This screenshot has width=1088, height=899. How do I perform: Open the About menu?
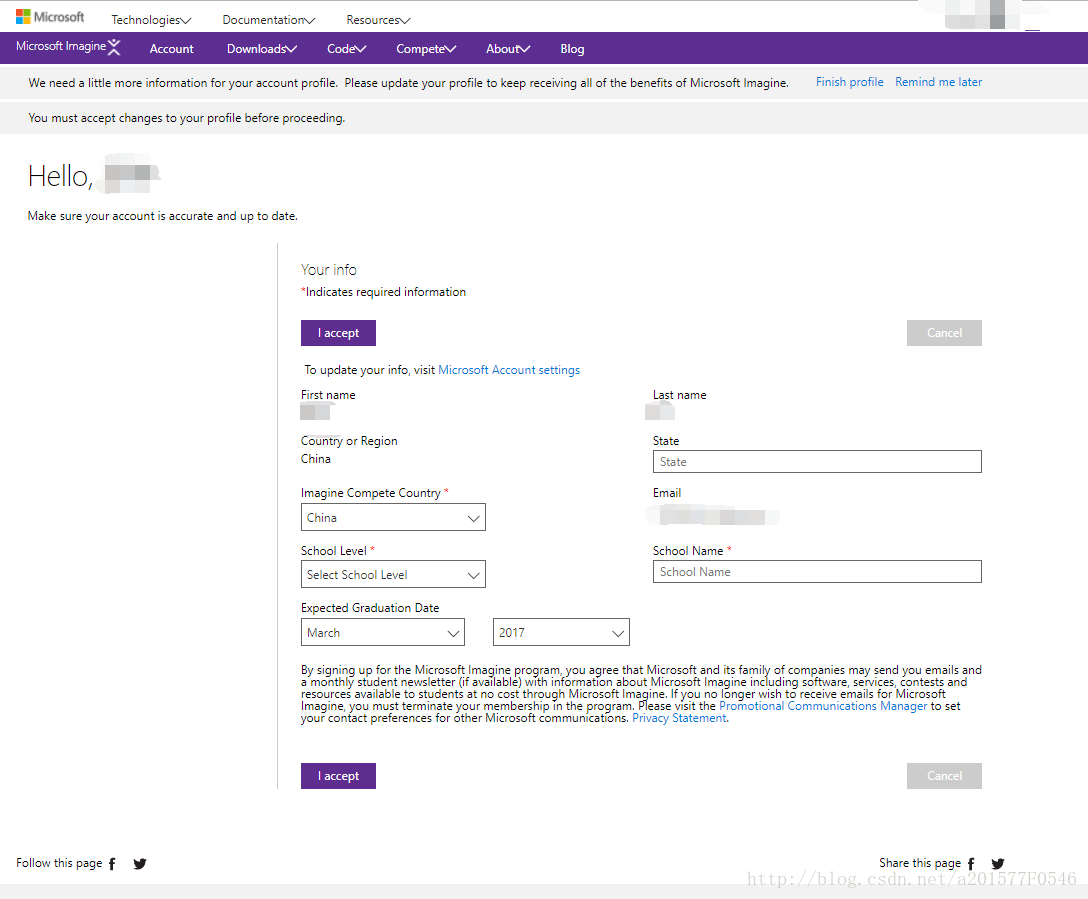click(x=508, y=49)
